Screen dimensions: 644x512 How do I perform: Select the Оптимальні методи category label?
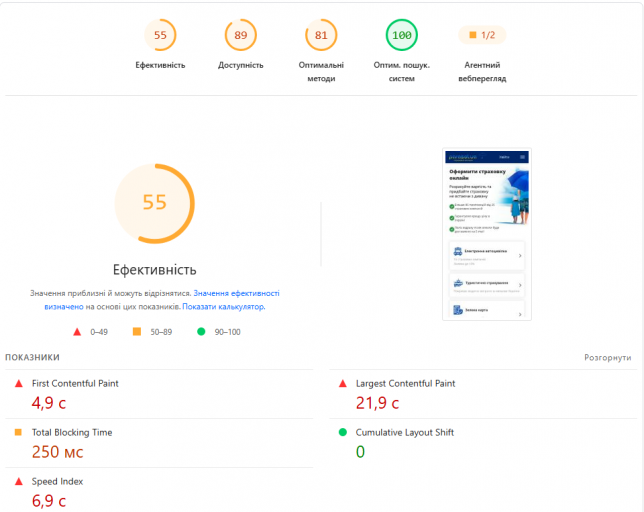pyautogui.click(x=321, y=71)
